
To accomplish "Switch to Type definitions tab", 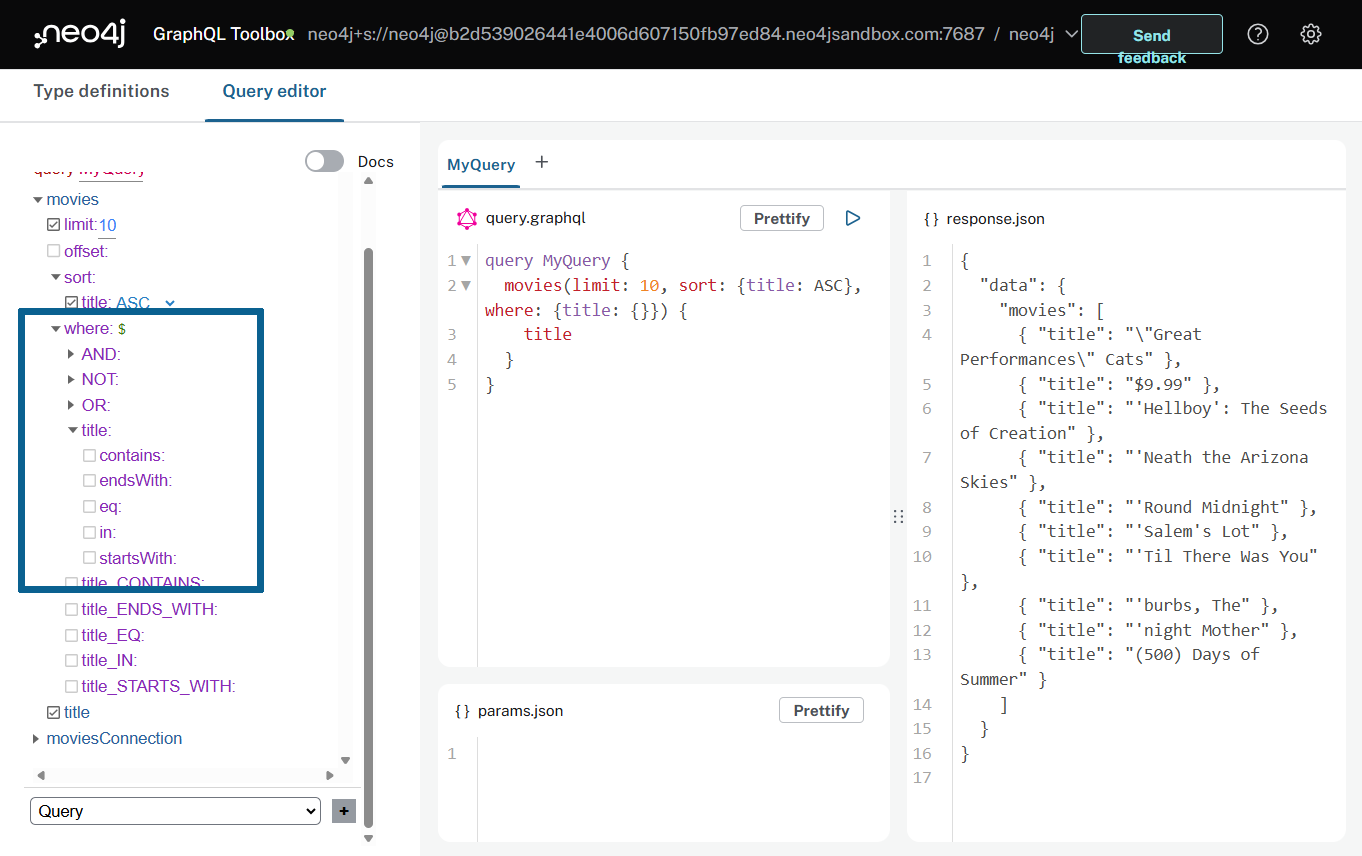I will tap(101, 91).
